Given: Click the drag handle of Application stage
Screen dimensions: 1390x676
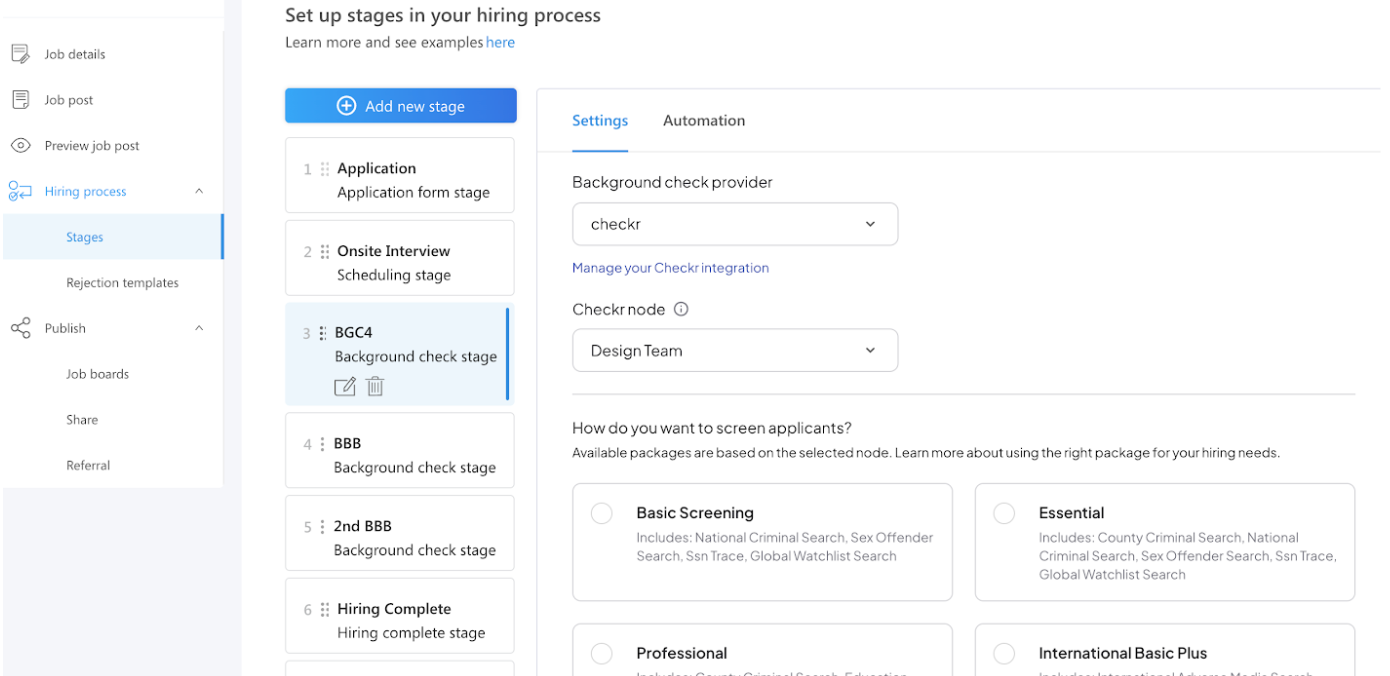Looking at the screenshot, I should click(x=325, y=169).
